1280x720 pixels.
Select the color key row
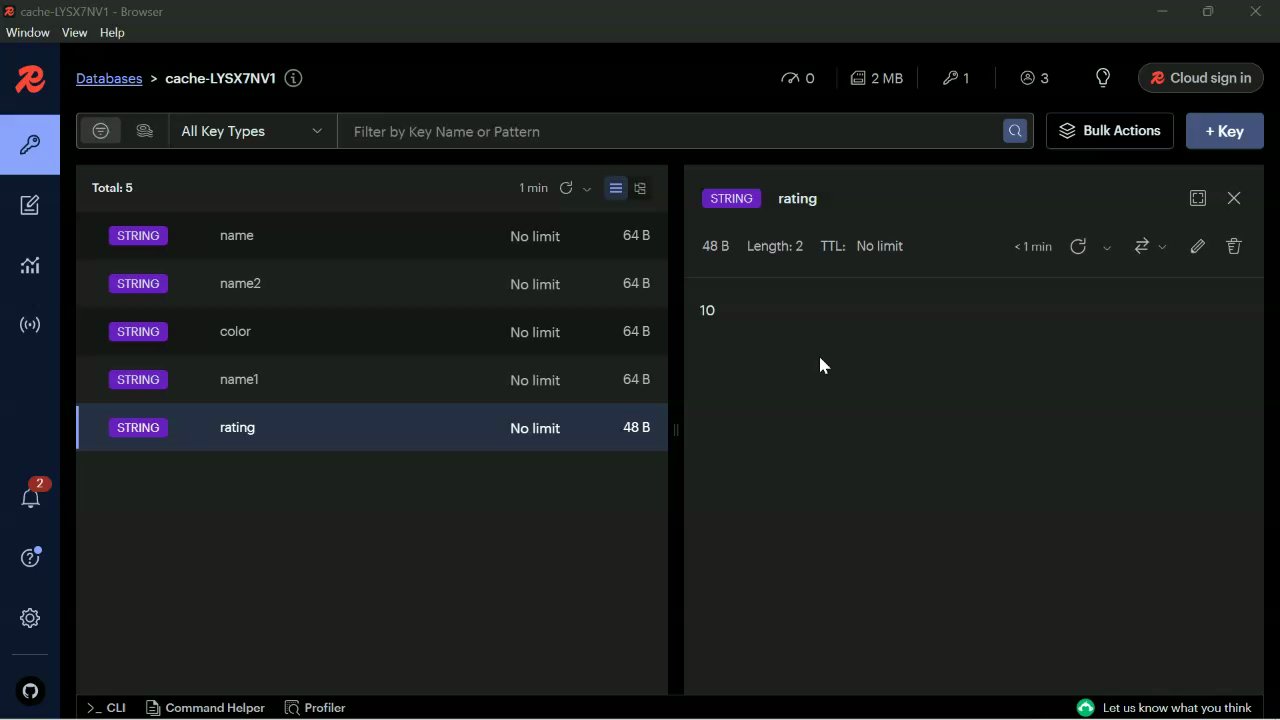click(372, 331)
